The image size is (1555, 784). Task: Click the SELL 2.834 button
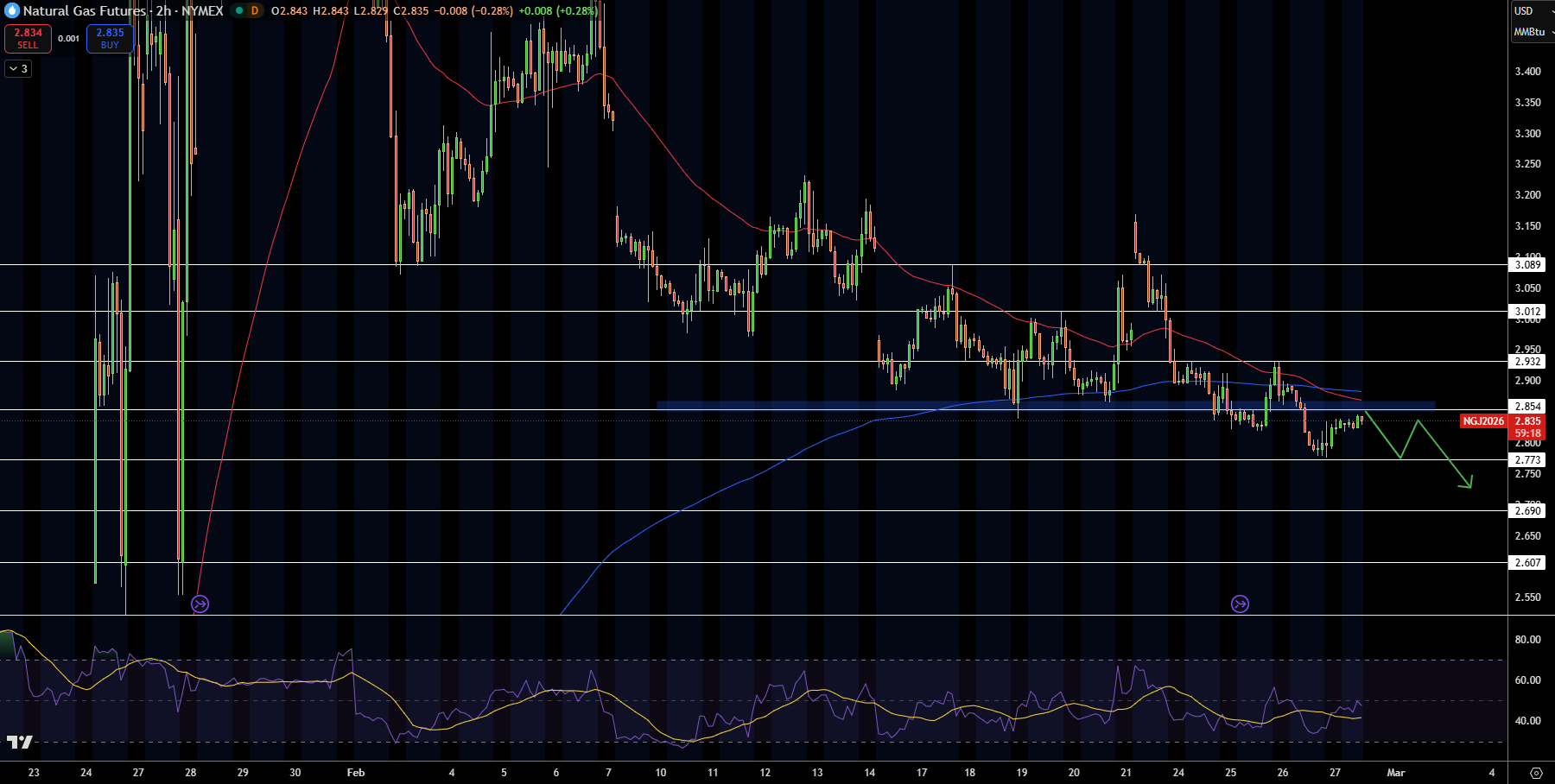[28, 38]
